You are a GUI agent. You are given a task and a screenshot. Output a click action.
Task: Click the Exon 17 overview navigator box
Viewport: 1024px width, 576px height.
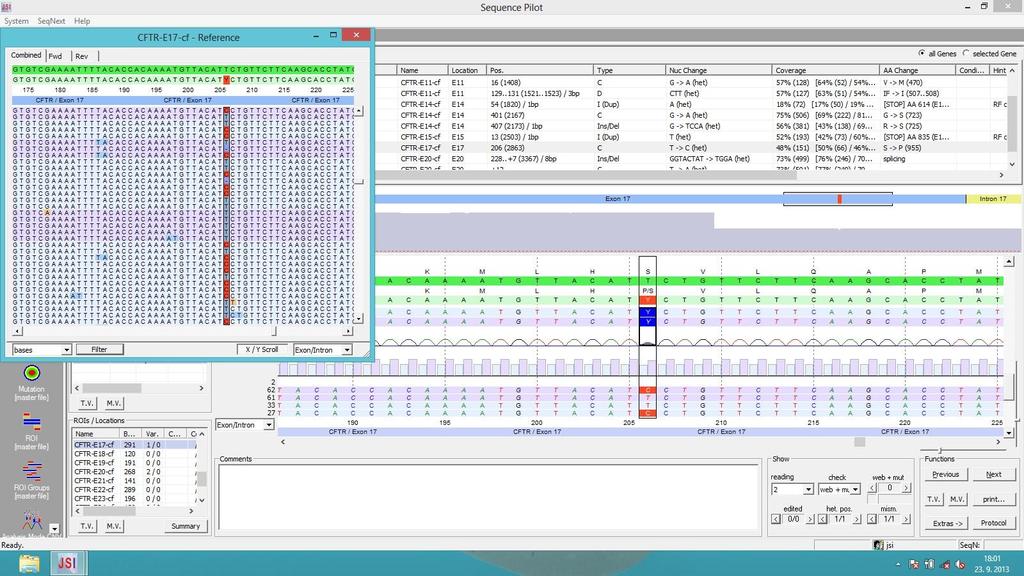(x=838, y=199)
